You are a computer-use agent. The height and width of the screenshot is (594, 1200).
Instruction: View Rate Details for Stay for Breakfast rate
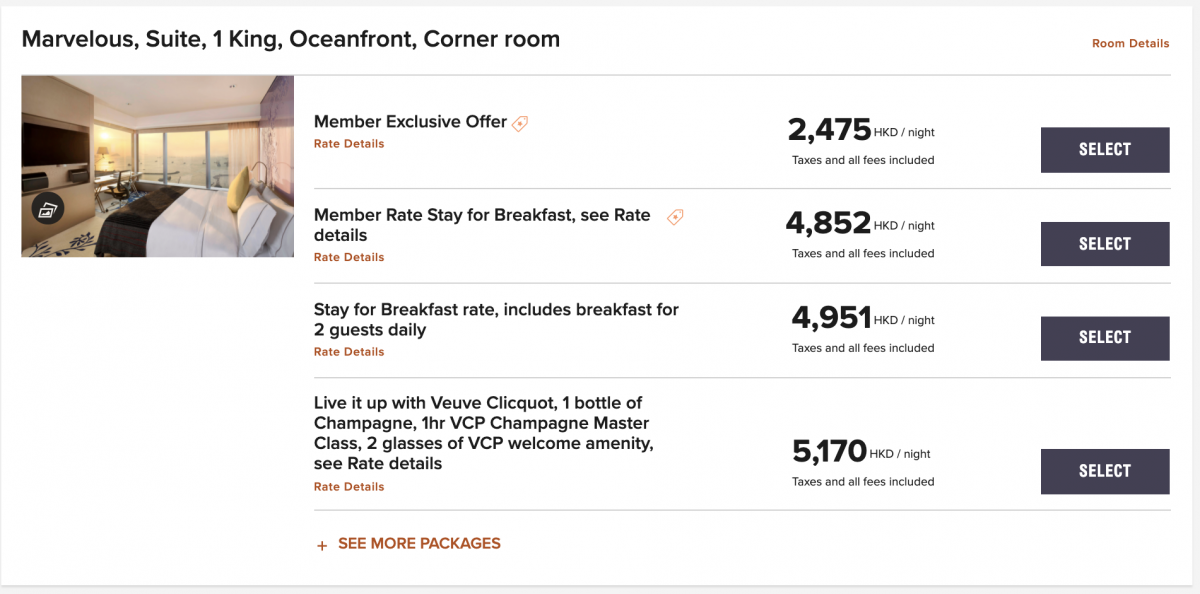tap(349, 352)
